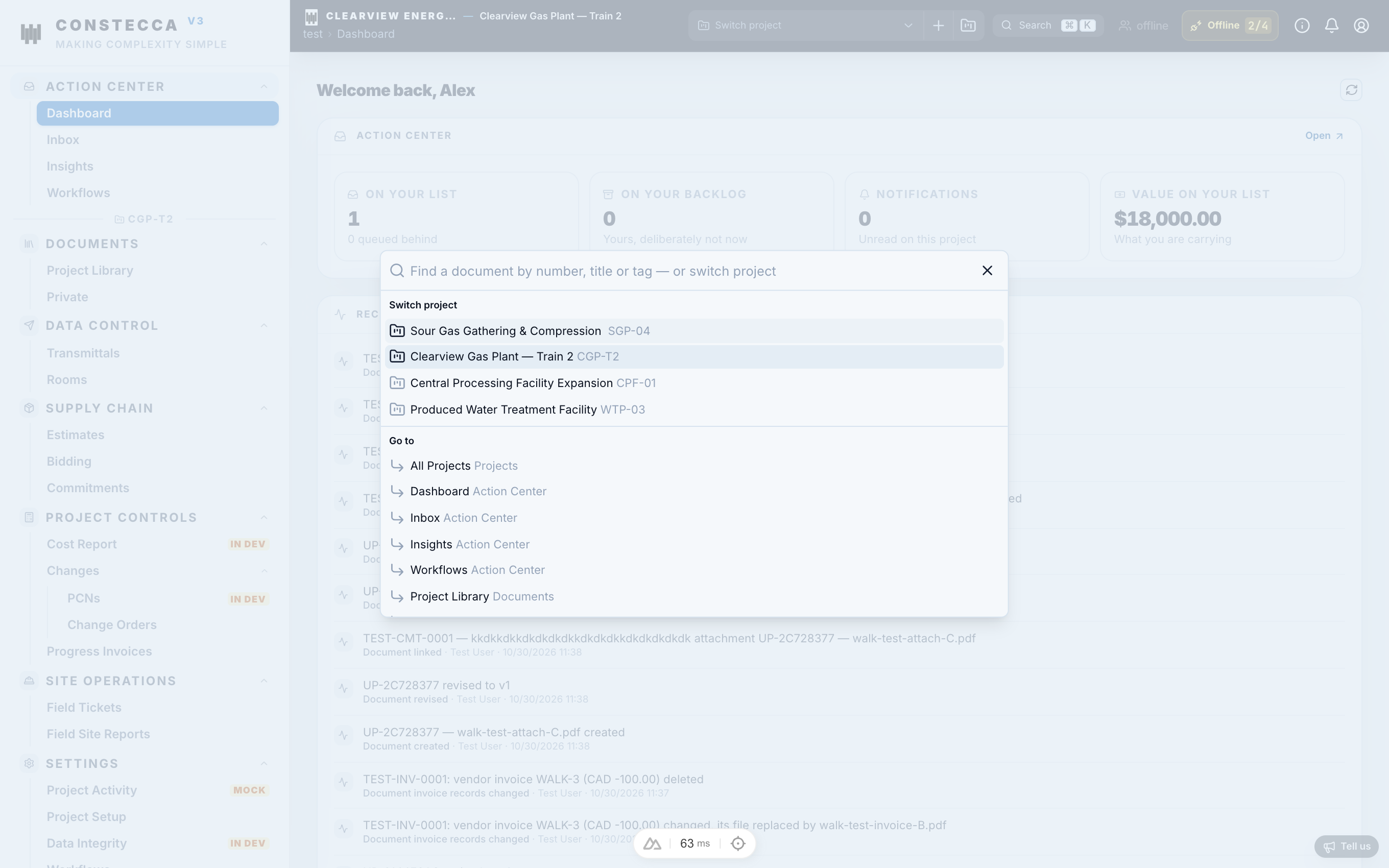Choose Produced Water Treatment Facility WTP-03
This screenshot has width=1389, height=868.
pos(694,409)
